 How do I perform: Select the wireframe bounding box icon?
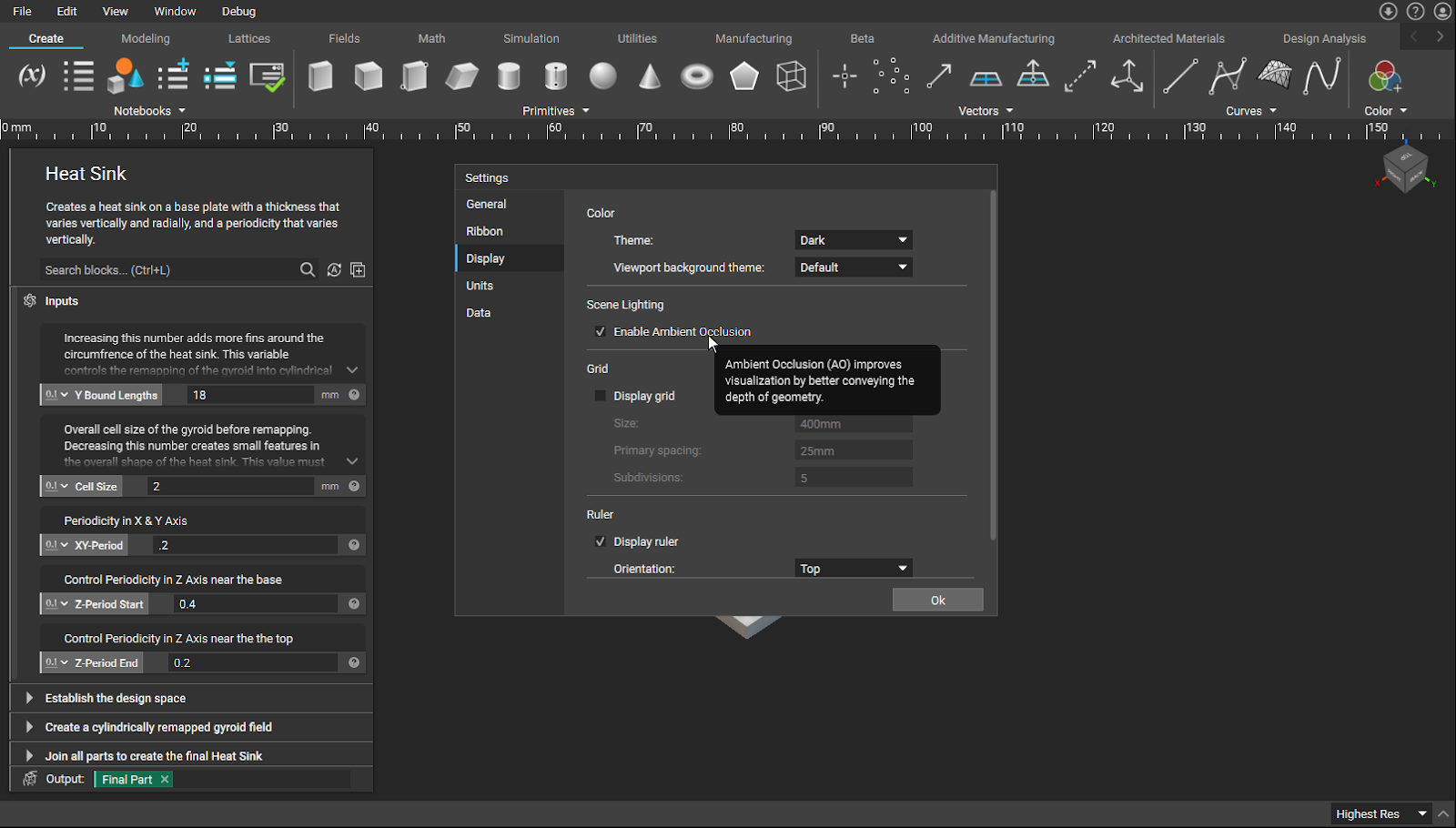(x=791, y=76)
